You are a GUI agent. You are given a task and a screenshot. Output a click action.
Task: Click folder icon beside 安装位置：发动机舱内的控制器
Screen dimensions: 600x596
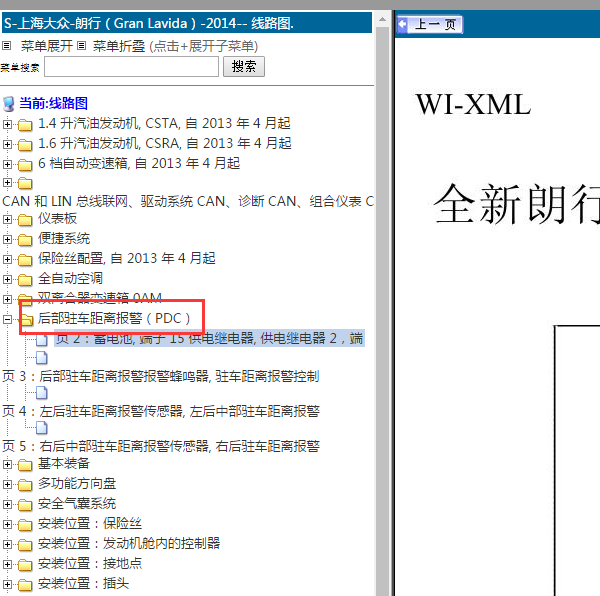click(25, 545)
